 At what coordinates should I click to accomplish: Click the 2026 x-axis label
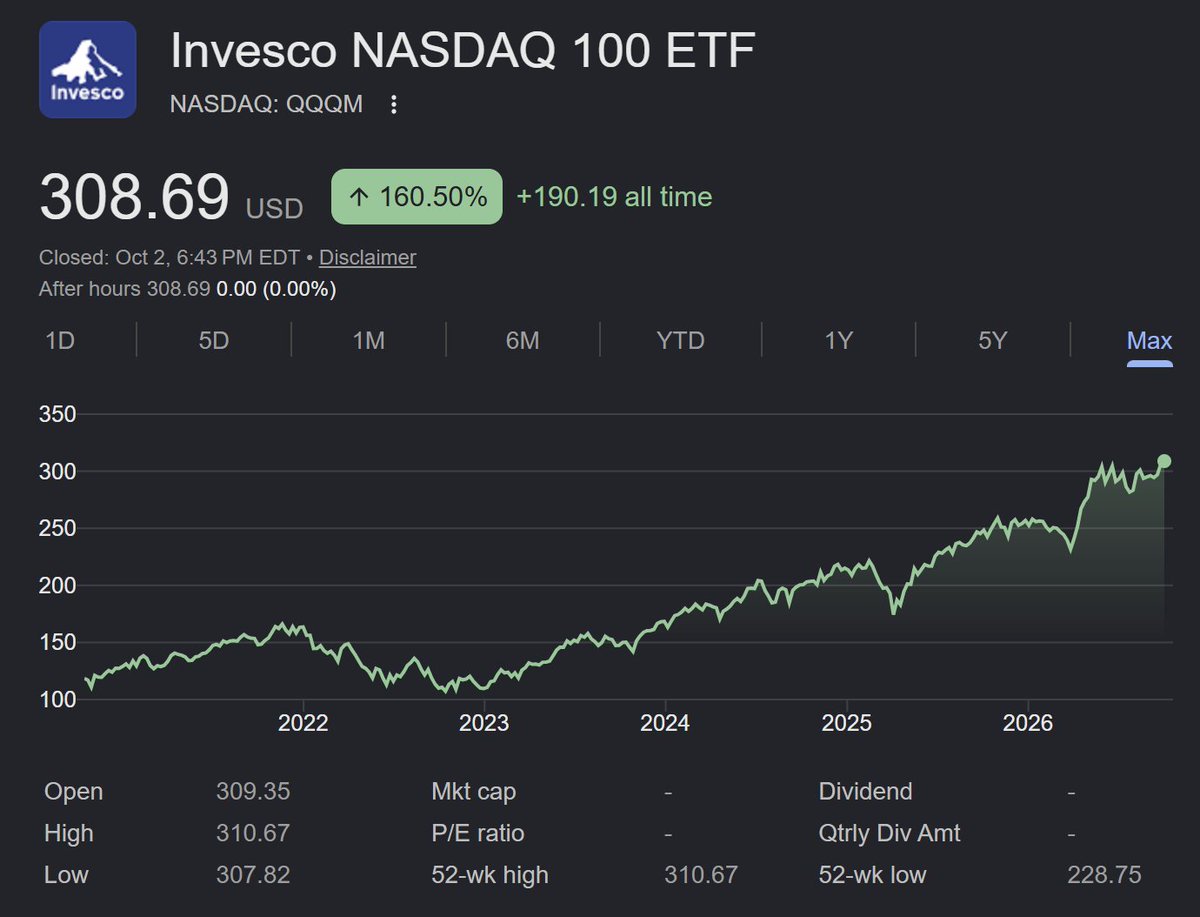(x=1028, y=723)
